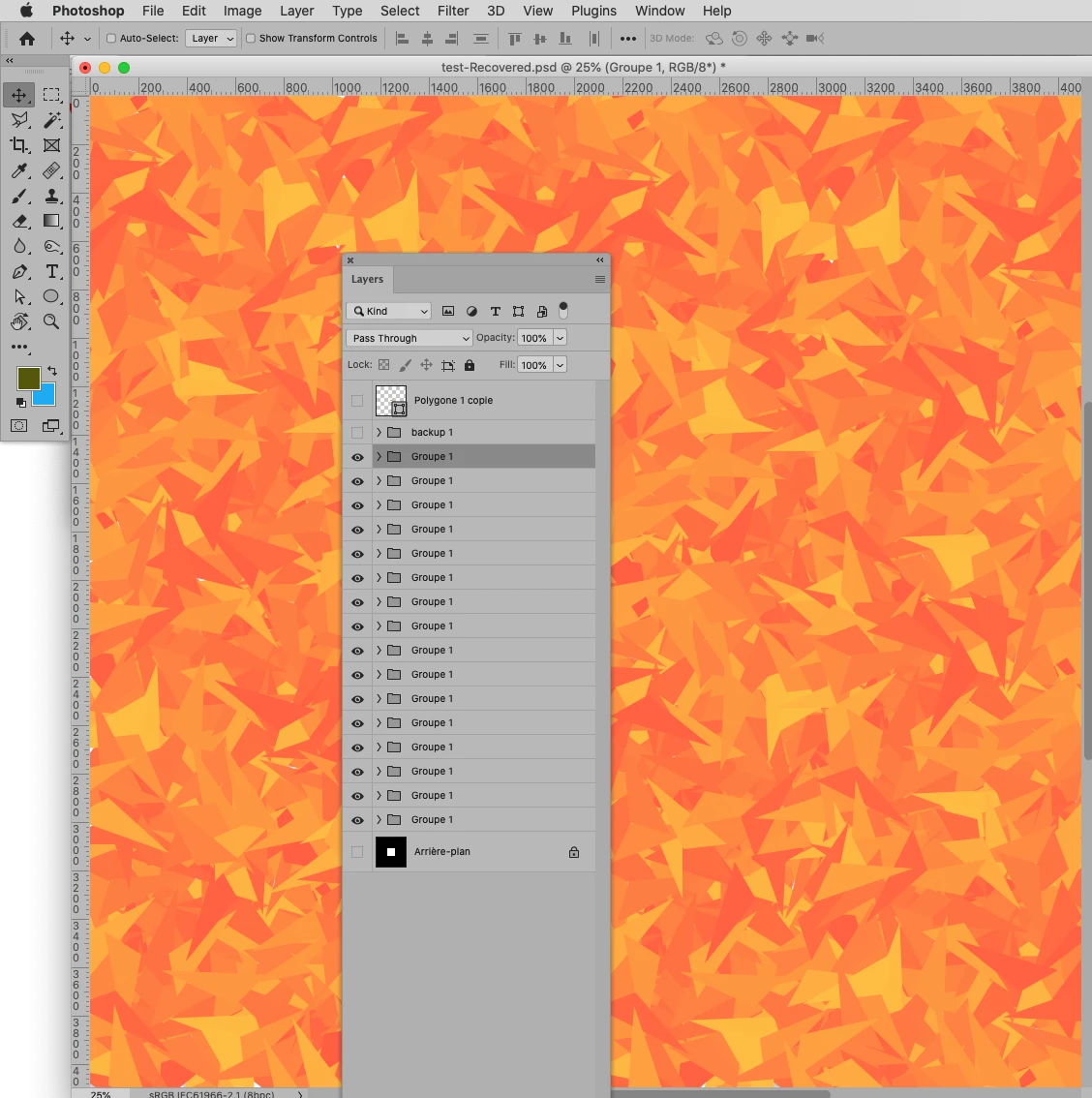Select the Dodge tool
This screenshot has width=1092, height=1098.
coord(52,247)
